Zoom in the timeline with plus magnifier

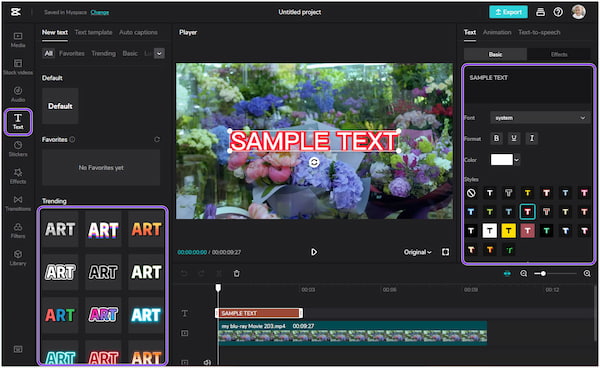pyautogui.click(x=587, y=274)
